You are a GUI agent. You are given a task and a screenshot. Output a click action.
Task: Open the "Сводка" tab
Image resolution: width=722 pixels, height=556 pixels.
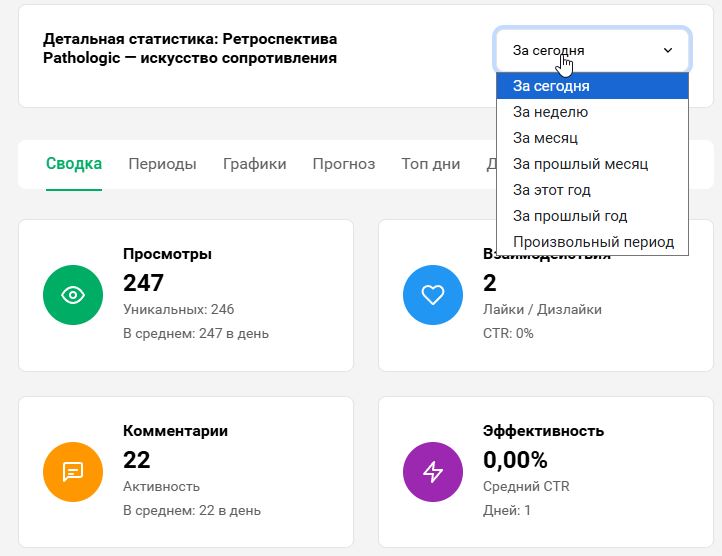tap(74, 164)
